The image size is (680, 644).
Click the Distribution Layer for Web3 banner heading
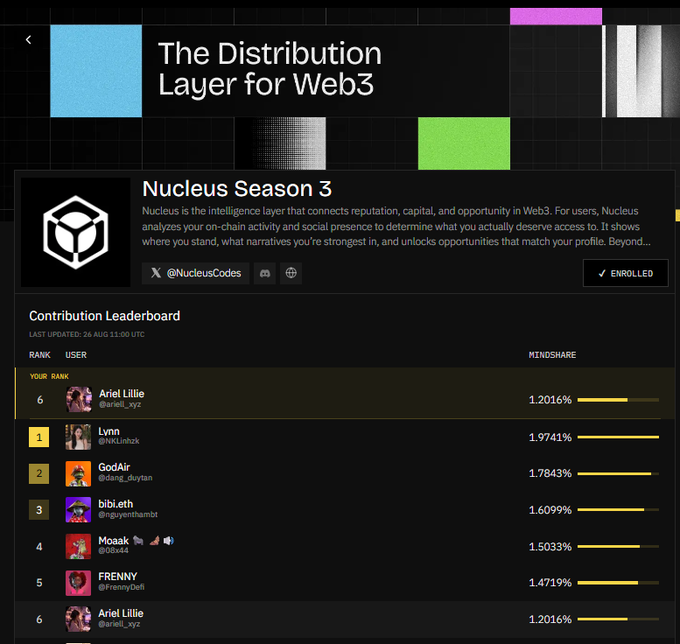[x=269, y=69]
